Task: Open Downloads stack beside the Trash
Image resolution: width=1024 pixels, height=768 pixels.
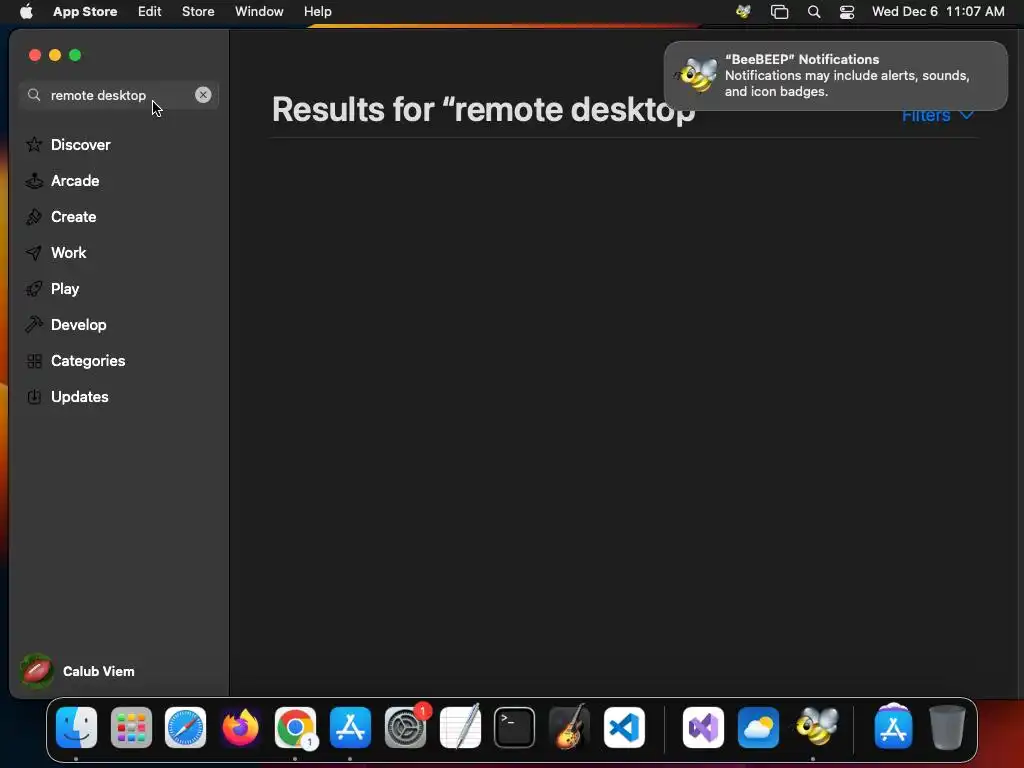Action: pyautogui.click(x=893, y=726)
